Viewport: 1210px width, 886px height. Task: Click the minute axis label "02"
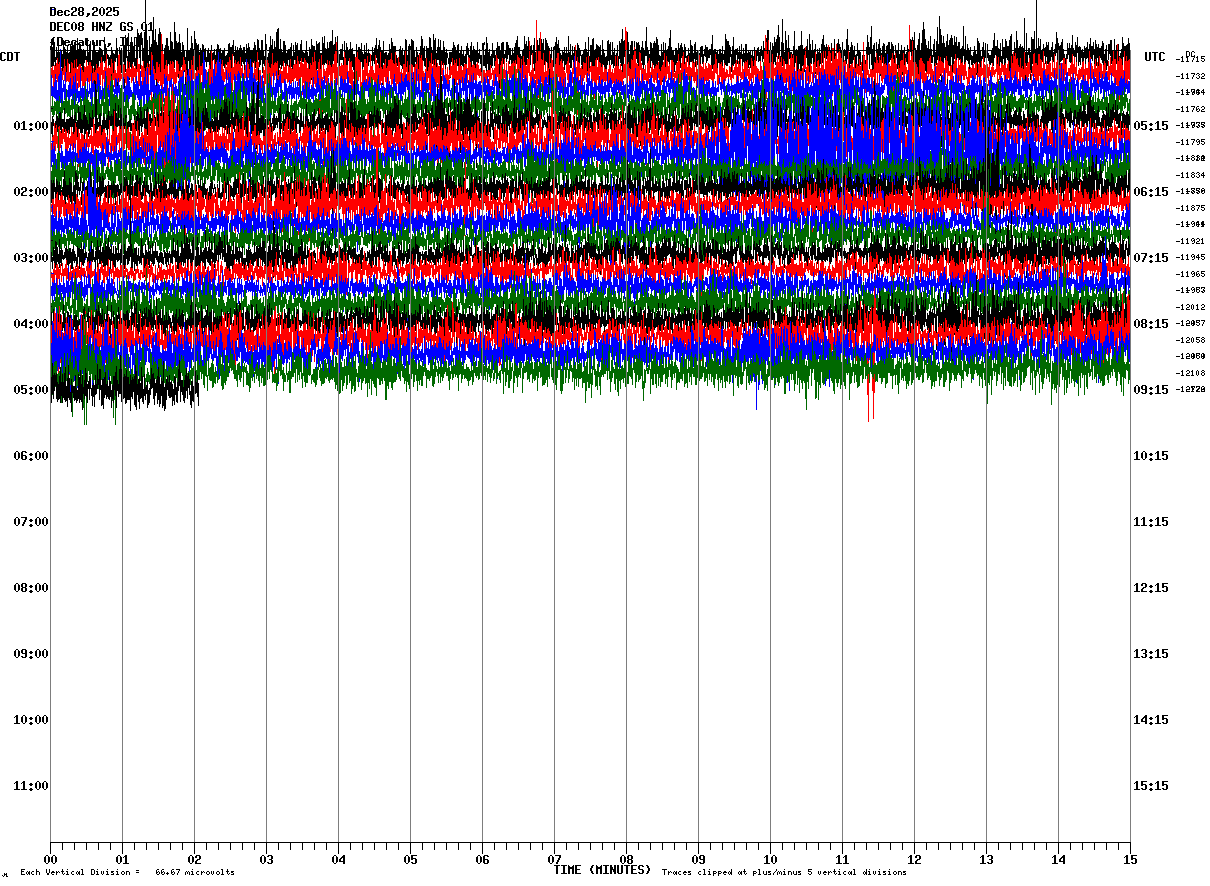pos(194,859)
